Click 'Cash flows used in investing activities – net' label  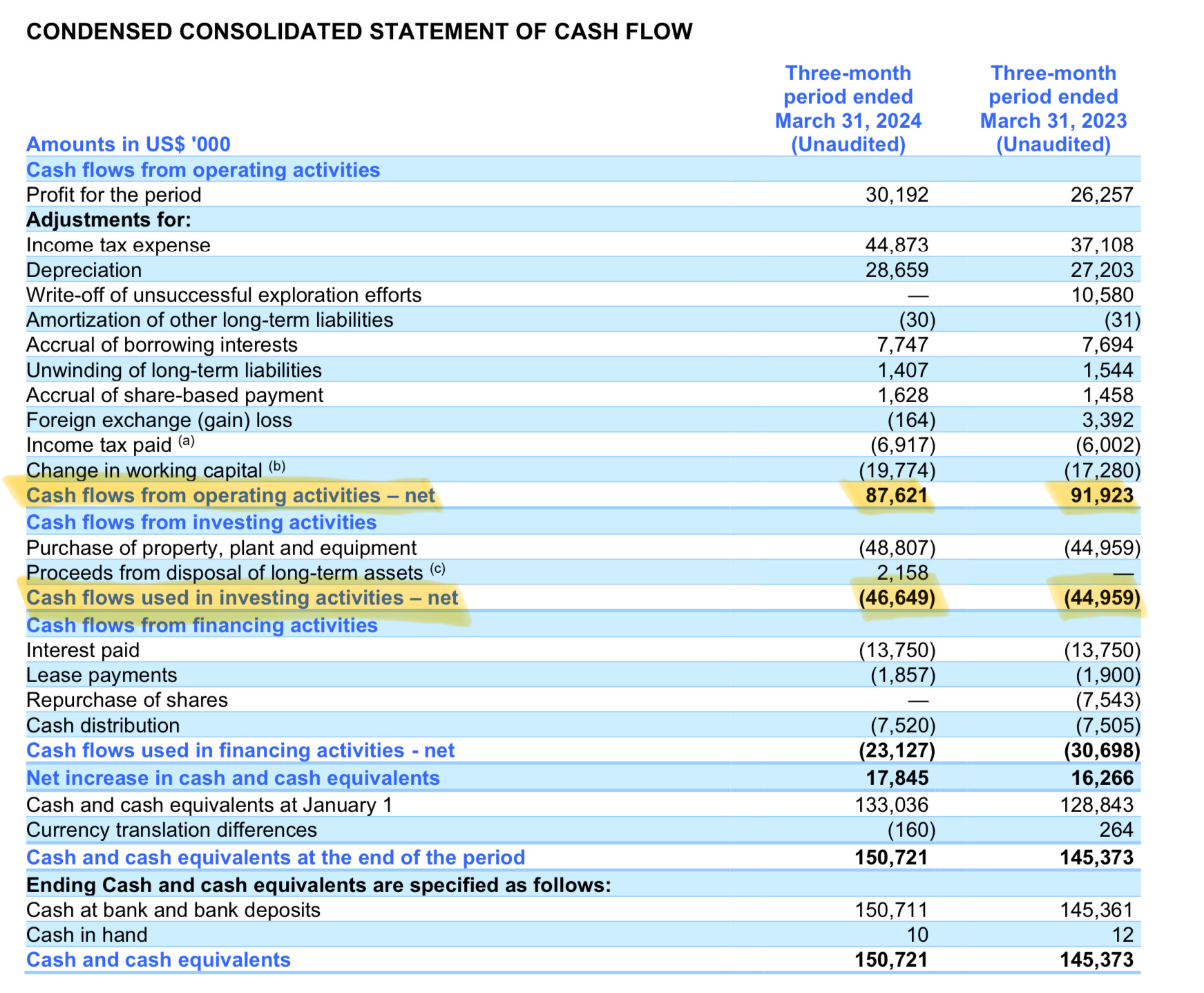242,598
